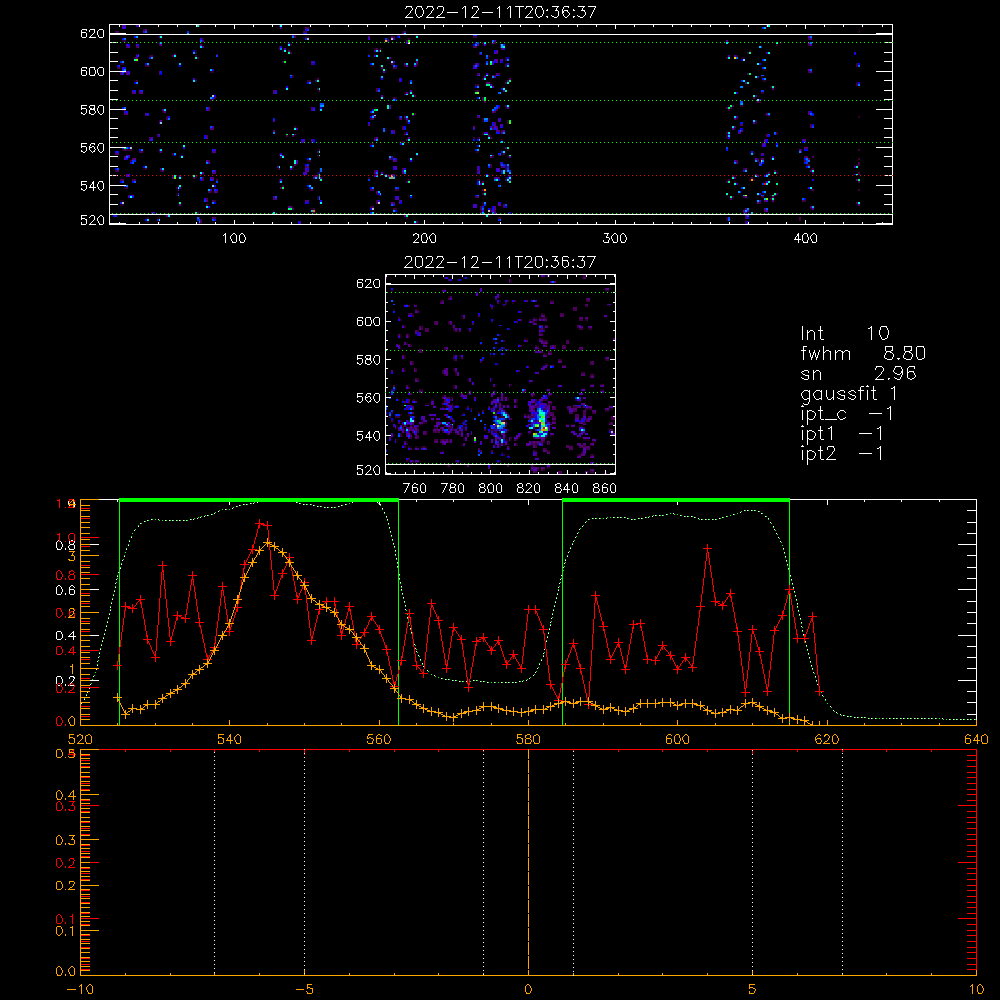
Task: Select the 'ipt_c -1' readout
Action: tap(847, 414)
